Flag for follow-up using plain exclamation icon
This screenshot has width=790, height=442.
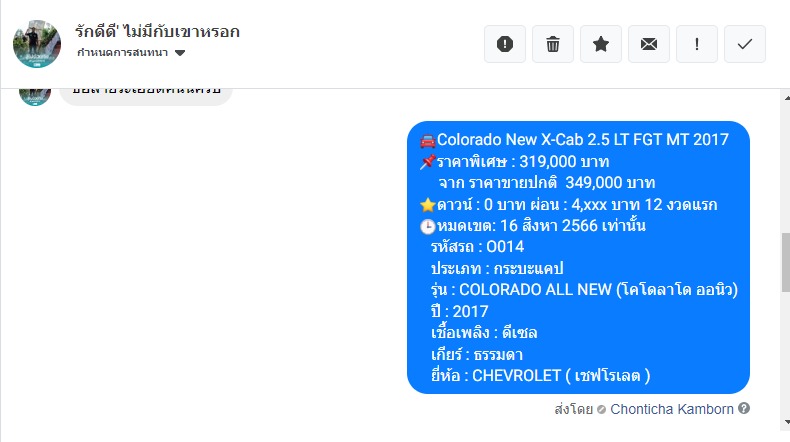[x=697, y=44]
